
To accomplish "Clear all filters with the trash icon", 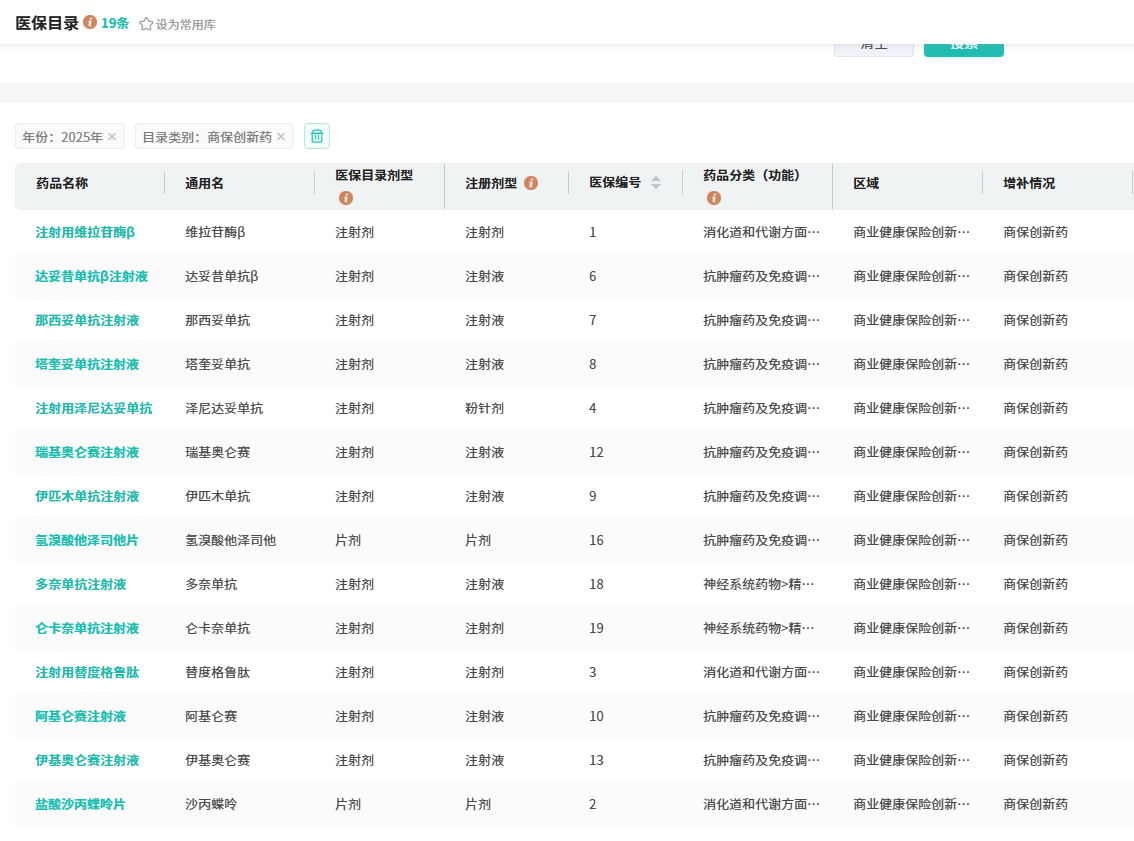I will pyautogui.click(x=317, y=136).
